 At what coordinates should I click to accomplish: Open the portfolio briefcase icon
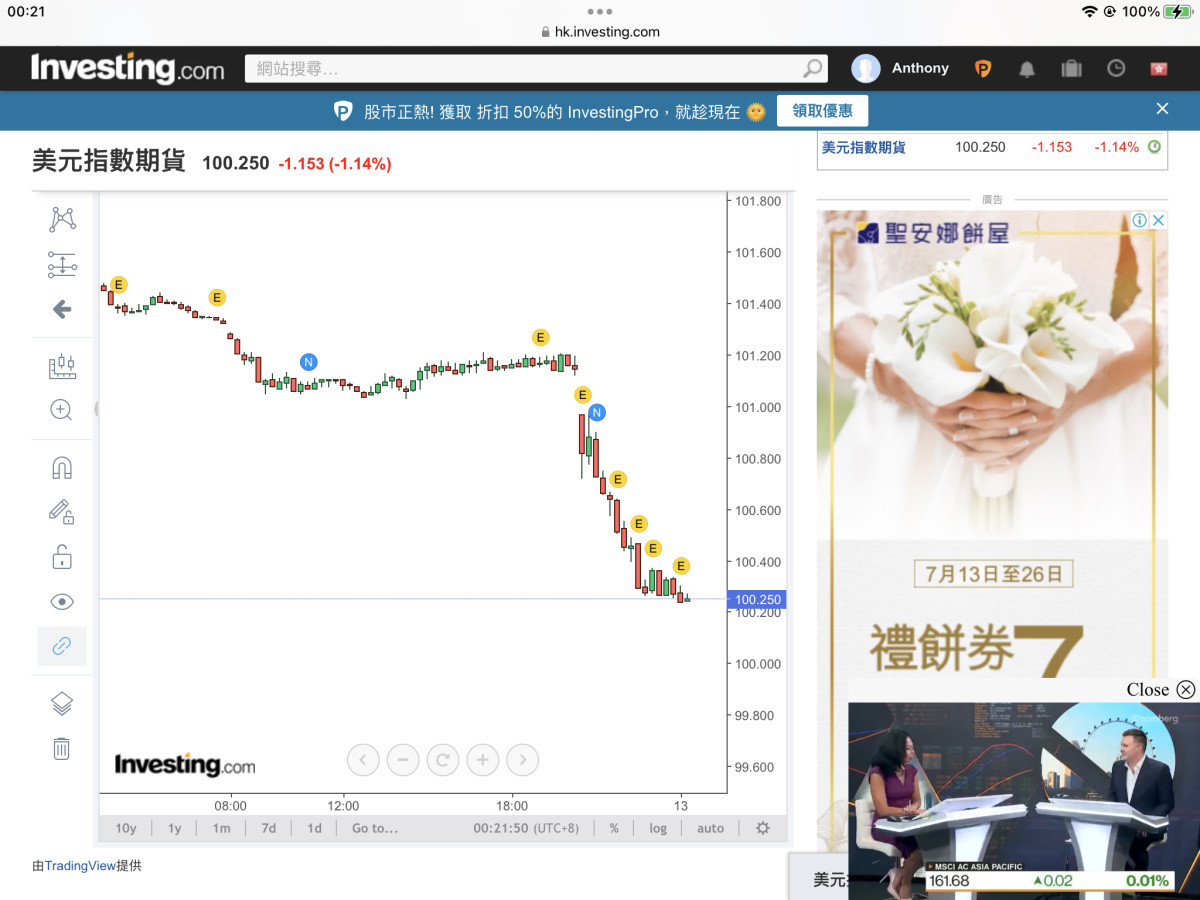pyautogui.click(x=1071, y=68)
